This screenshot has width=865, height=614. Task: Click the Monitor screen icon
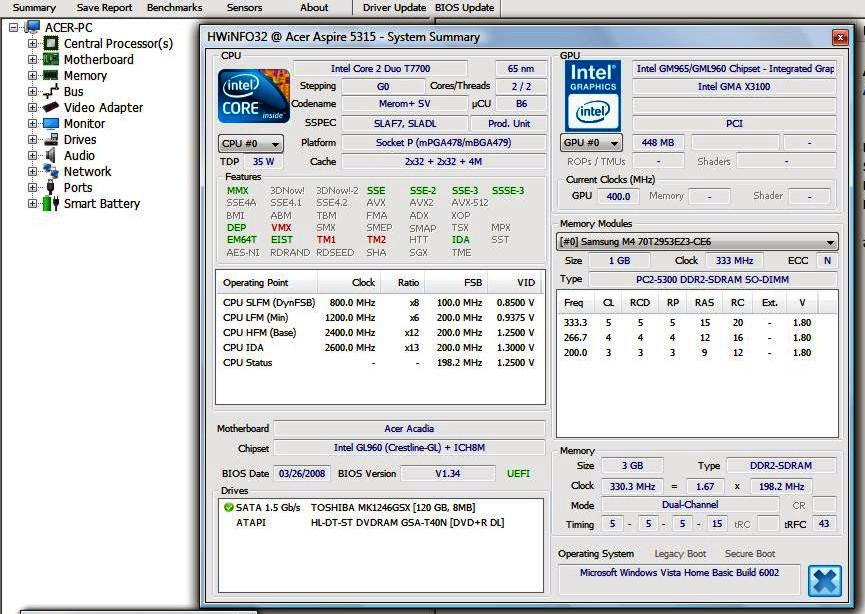(51, 123)
